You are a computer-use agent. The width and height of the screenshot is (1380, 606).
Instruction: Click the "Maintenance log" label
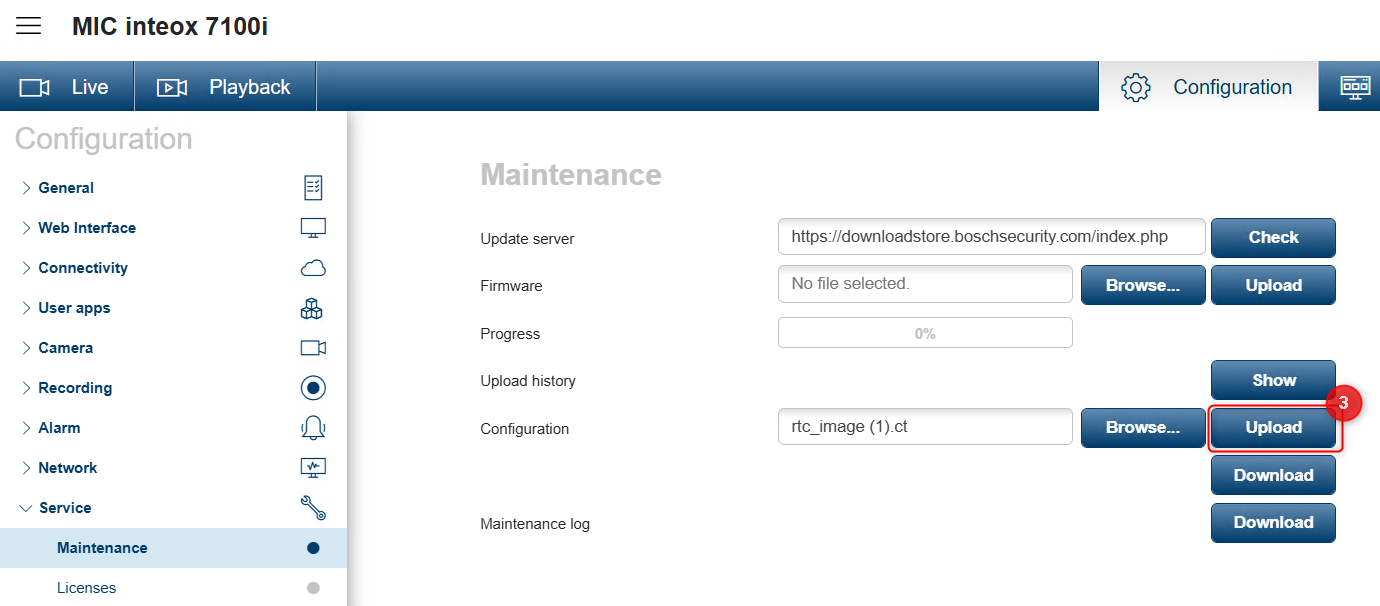[535, 524]
